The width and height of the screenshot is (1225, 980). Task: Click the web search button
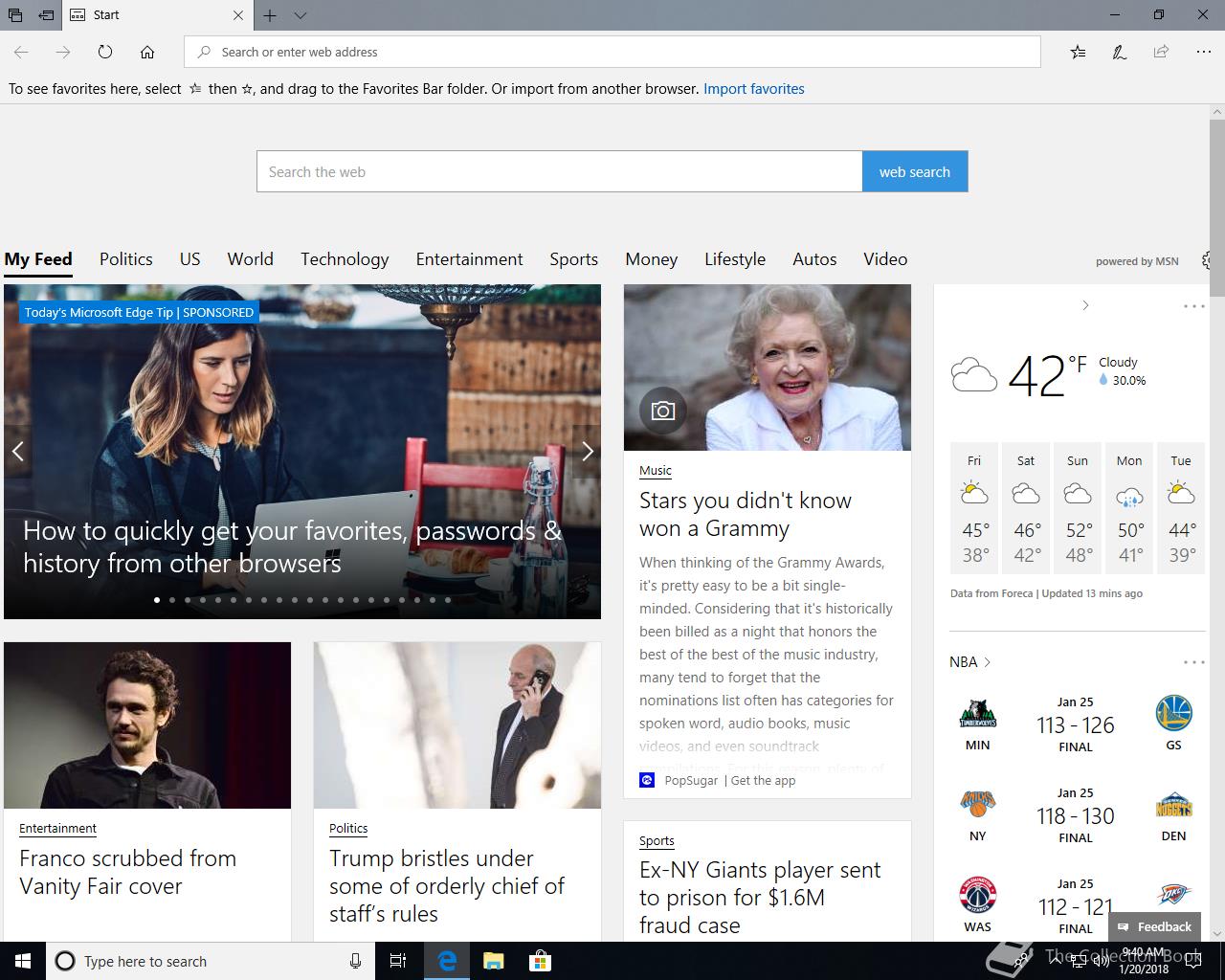pyautogui.click(x=915, y=171)
